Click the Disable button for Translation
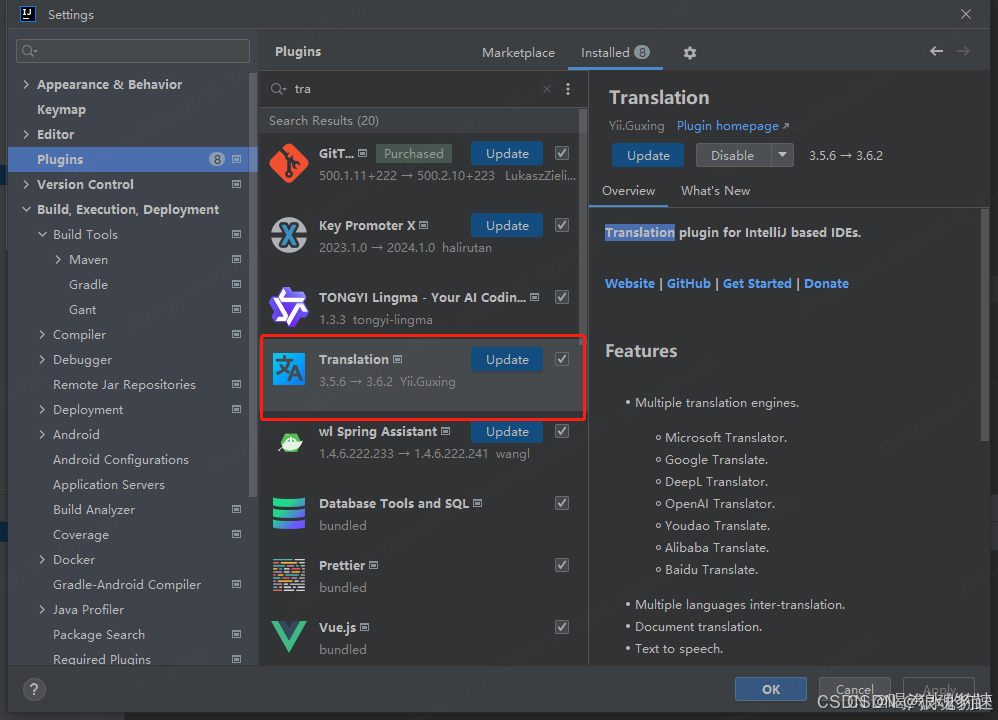Image resolution: width=998 pixels, height=720 pixels. (x=733, y=155)
